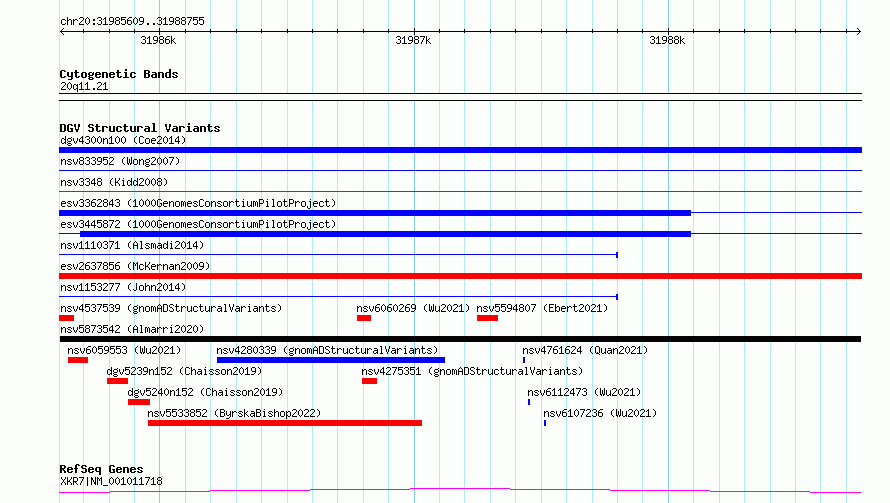The image size is (890, 503).
Task: Select the esv2637856 thick red bar
Action: click(x=460, y=276)
